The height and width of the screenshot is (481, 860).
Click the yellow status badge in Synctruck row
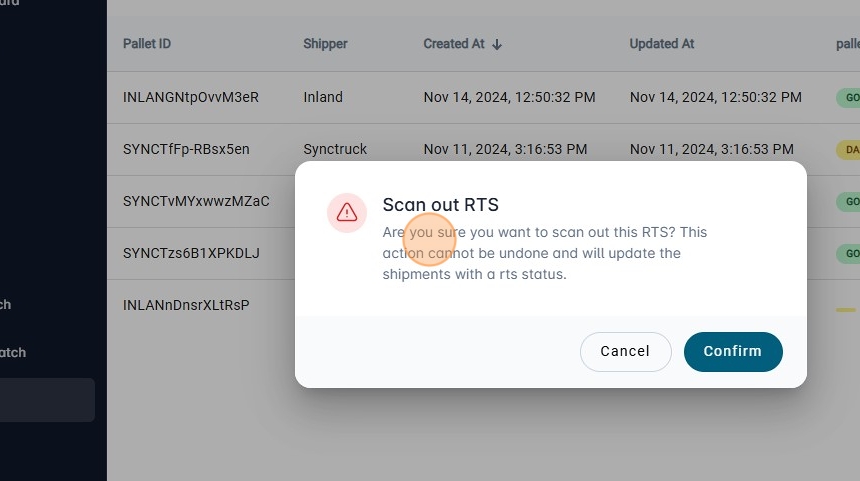tap(848, 149)
